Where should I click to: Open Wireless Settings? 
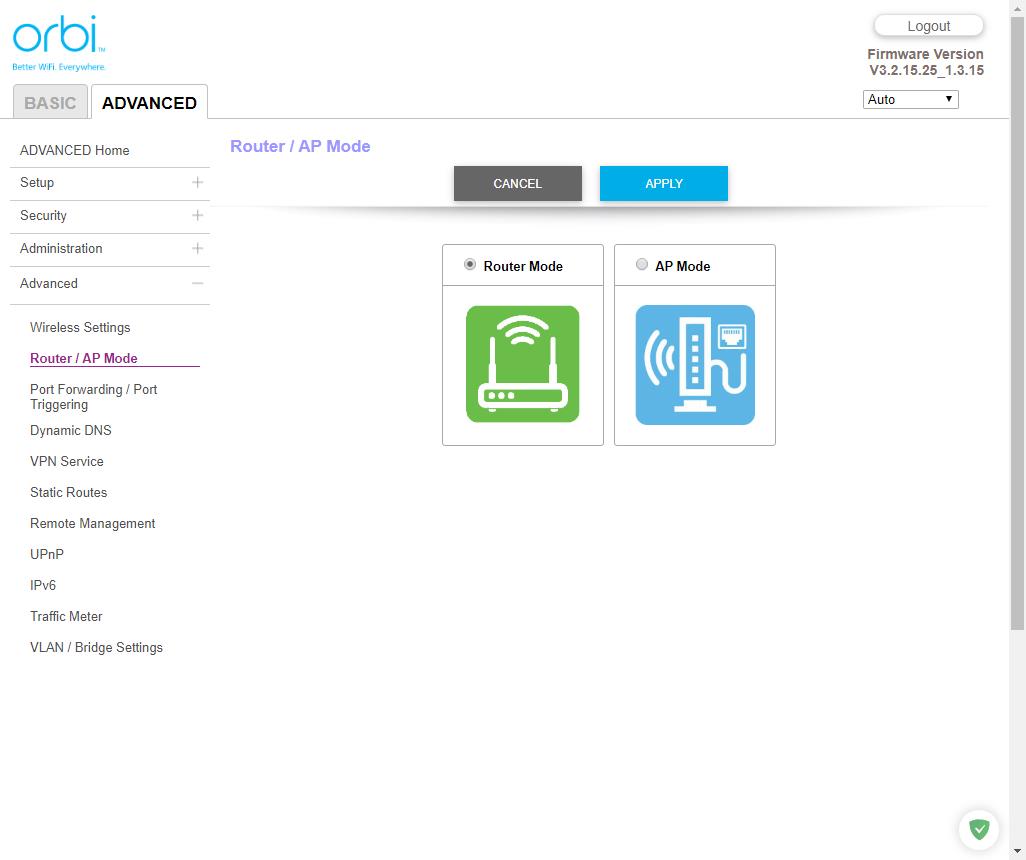(79, 327)
